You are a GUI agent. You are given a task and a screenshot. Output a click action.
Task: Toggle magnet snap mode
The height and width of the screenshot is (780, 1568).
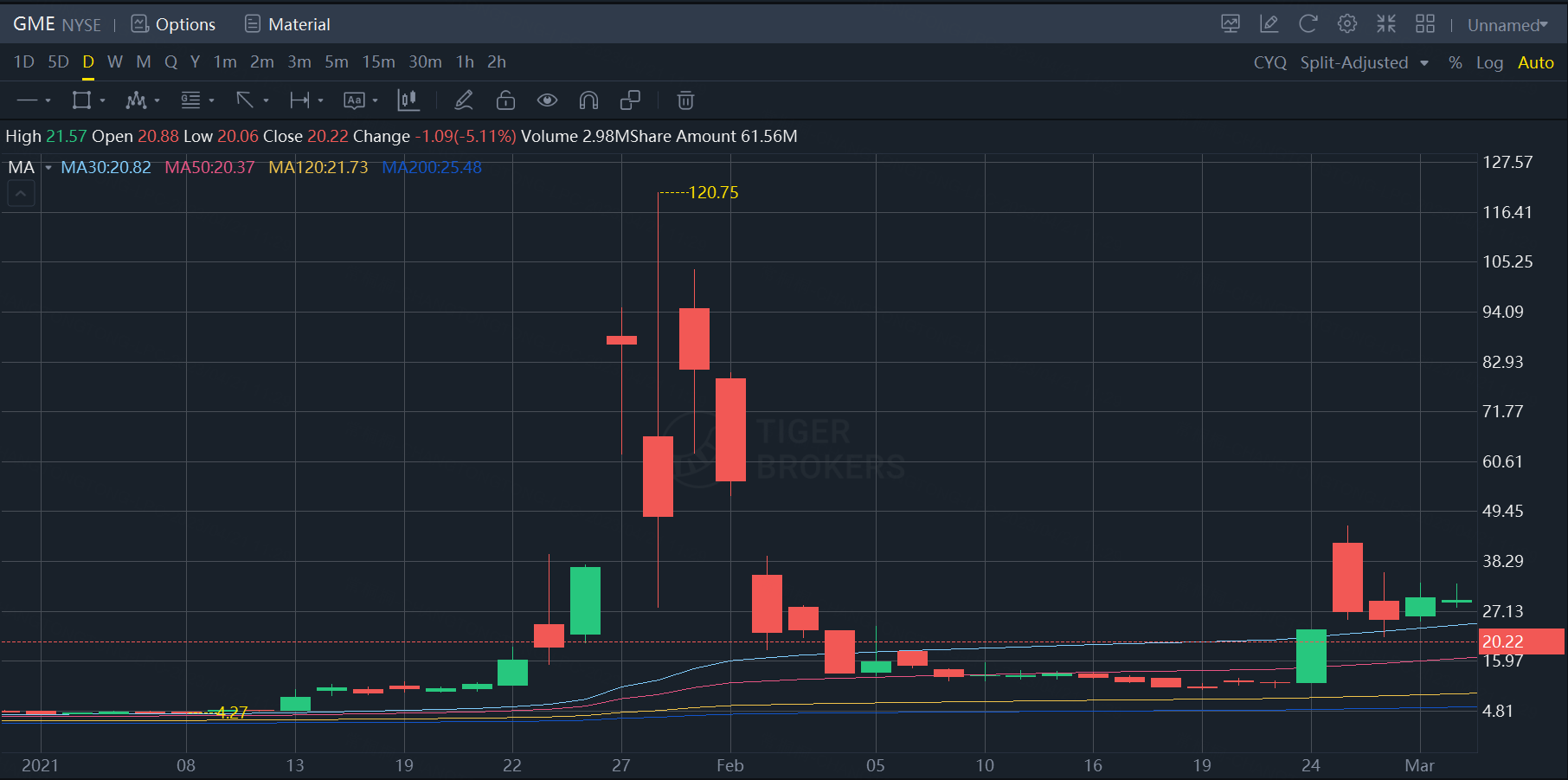click(588, 100)
